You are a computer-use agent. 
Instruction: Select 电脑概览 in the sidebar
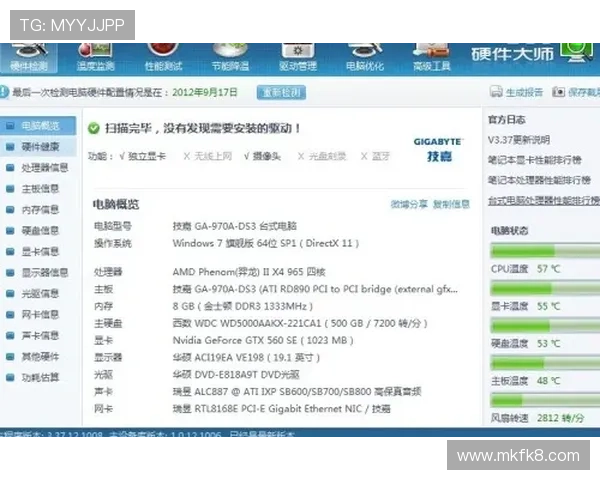(38, 126)
